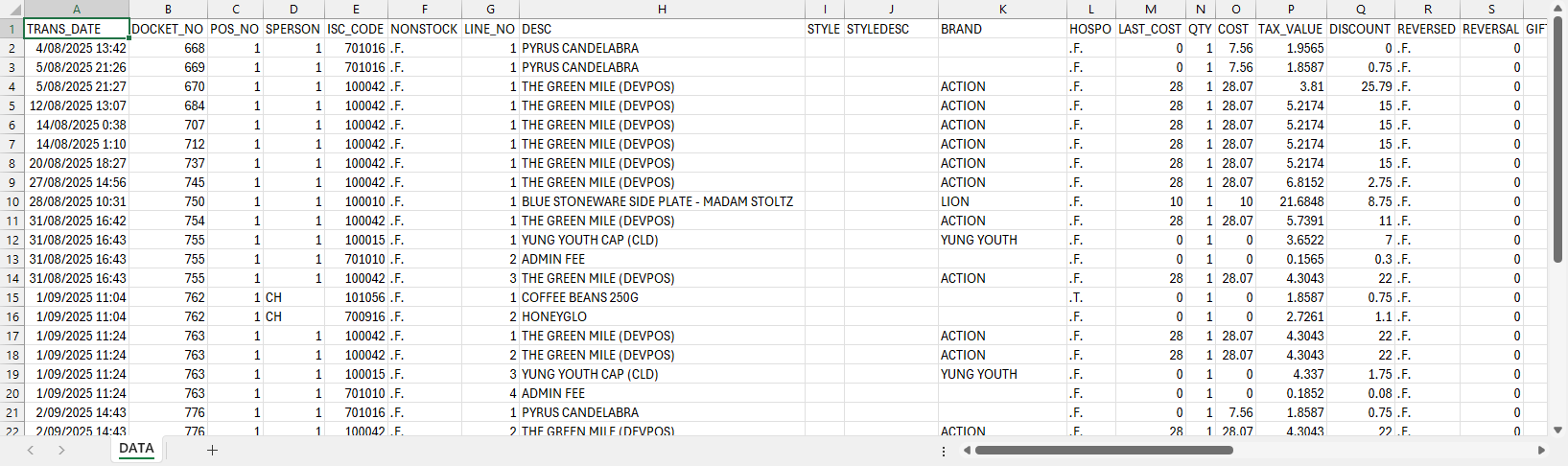Click the previous sheet navigation arrow

coord(31,450)
